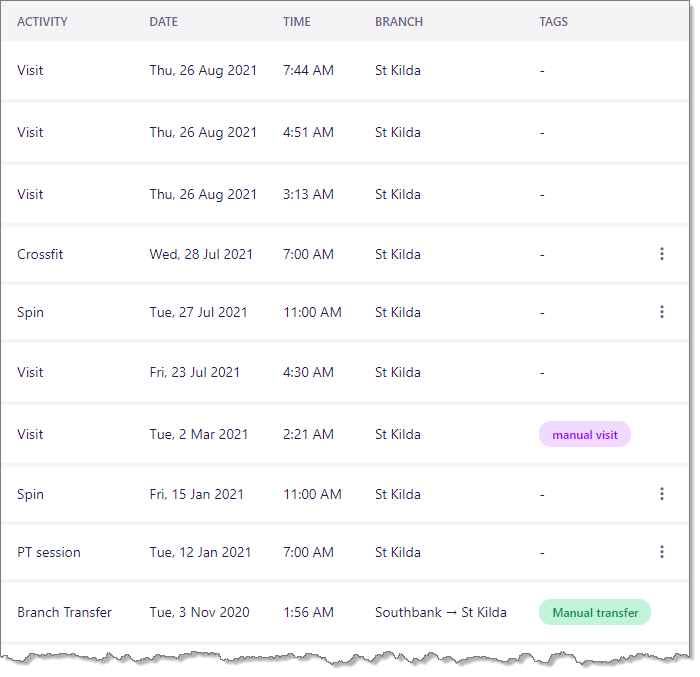This screenshot has height=677, width=700.
Task: Select the Visit on Fri, 23 Jul 2021
Action: 345,372
